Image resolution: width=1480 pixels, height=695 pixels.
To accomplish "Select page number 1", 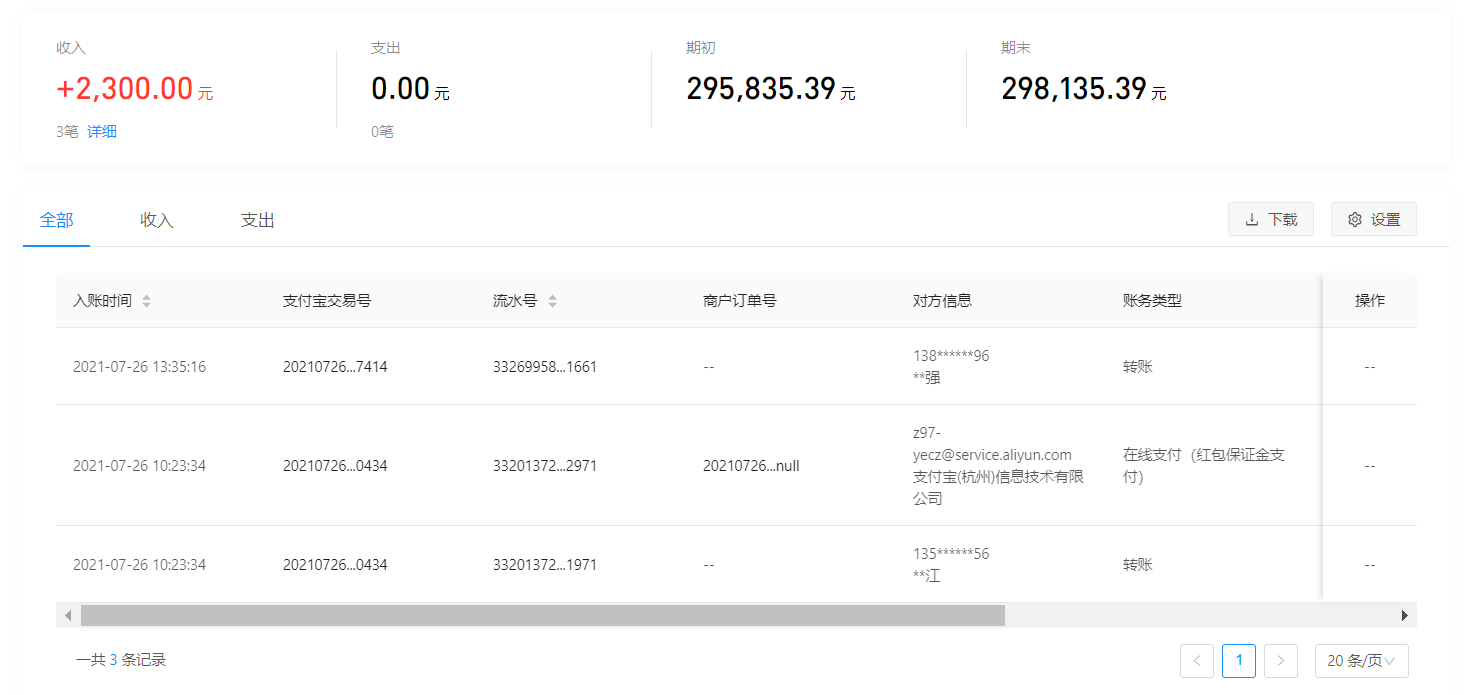I will (1239, 661).
